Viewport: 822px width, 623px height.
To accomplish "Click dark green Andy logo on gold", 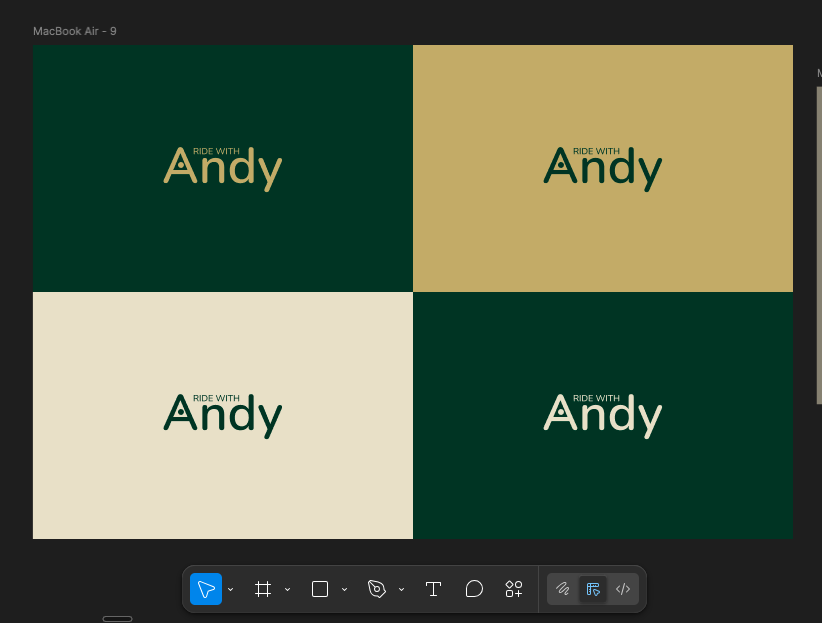I will (603, 169).
